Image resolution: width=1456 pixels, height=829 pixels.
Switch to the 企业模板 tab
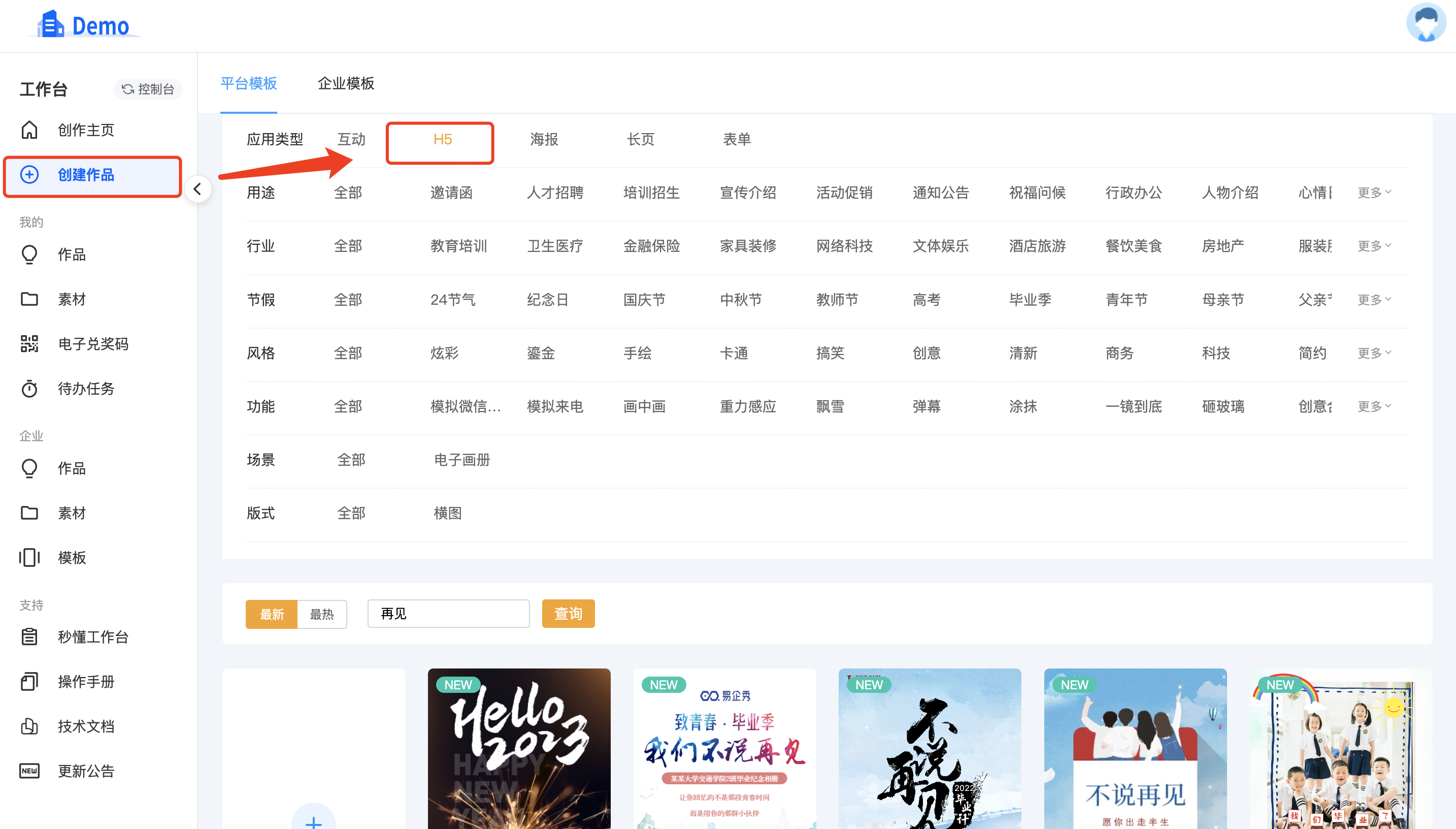click(x=346, y=84)
